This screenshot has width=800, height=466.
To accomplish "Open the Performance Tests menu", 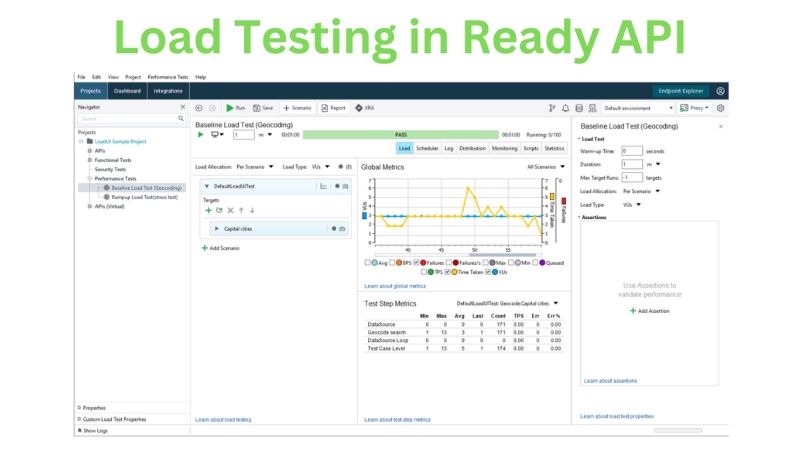I will coord(168,77).
